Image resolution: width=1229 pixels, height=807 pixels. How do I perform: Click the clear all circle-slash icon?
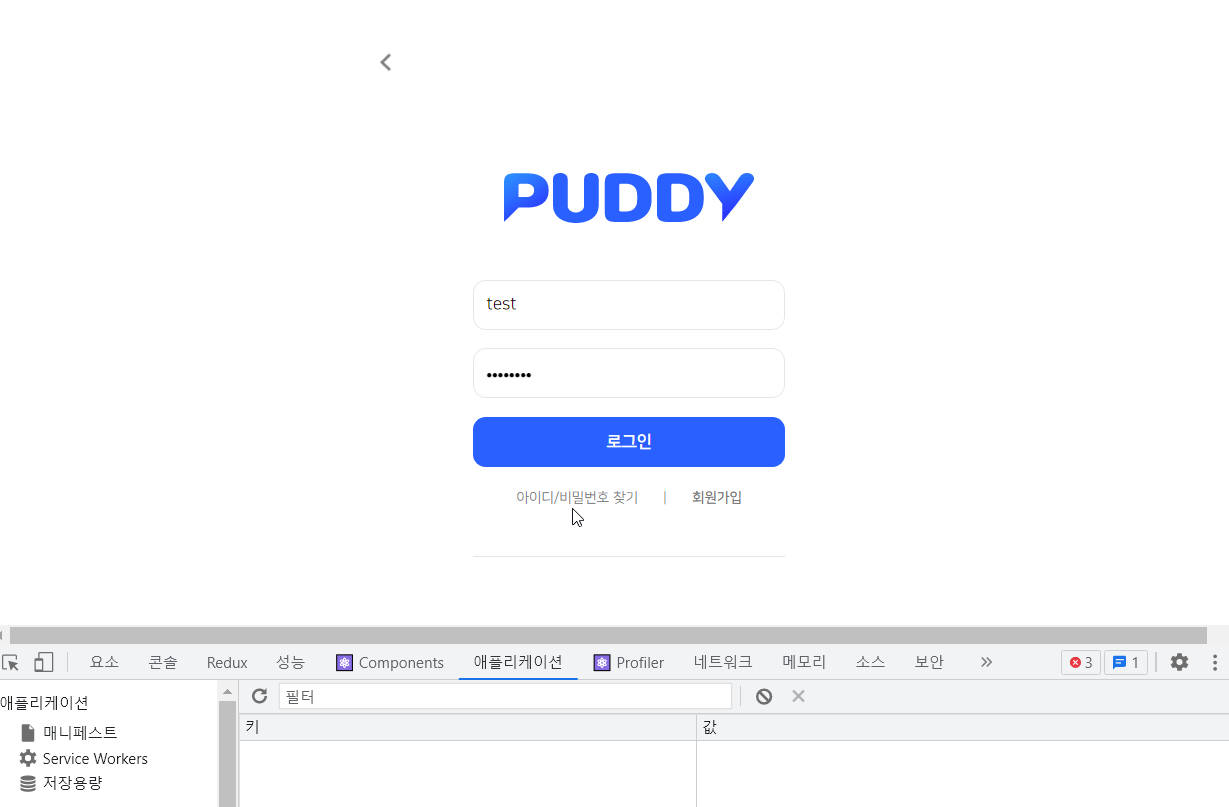coord(764,696)
